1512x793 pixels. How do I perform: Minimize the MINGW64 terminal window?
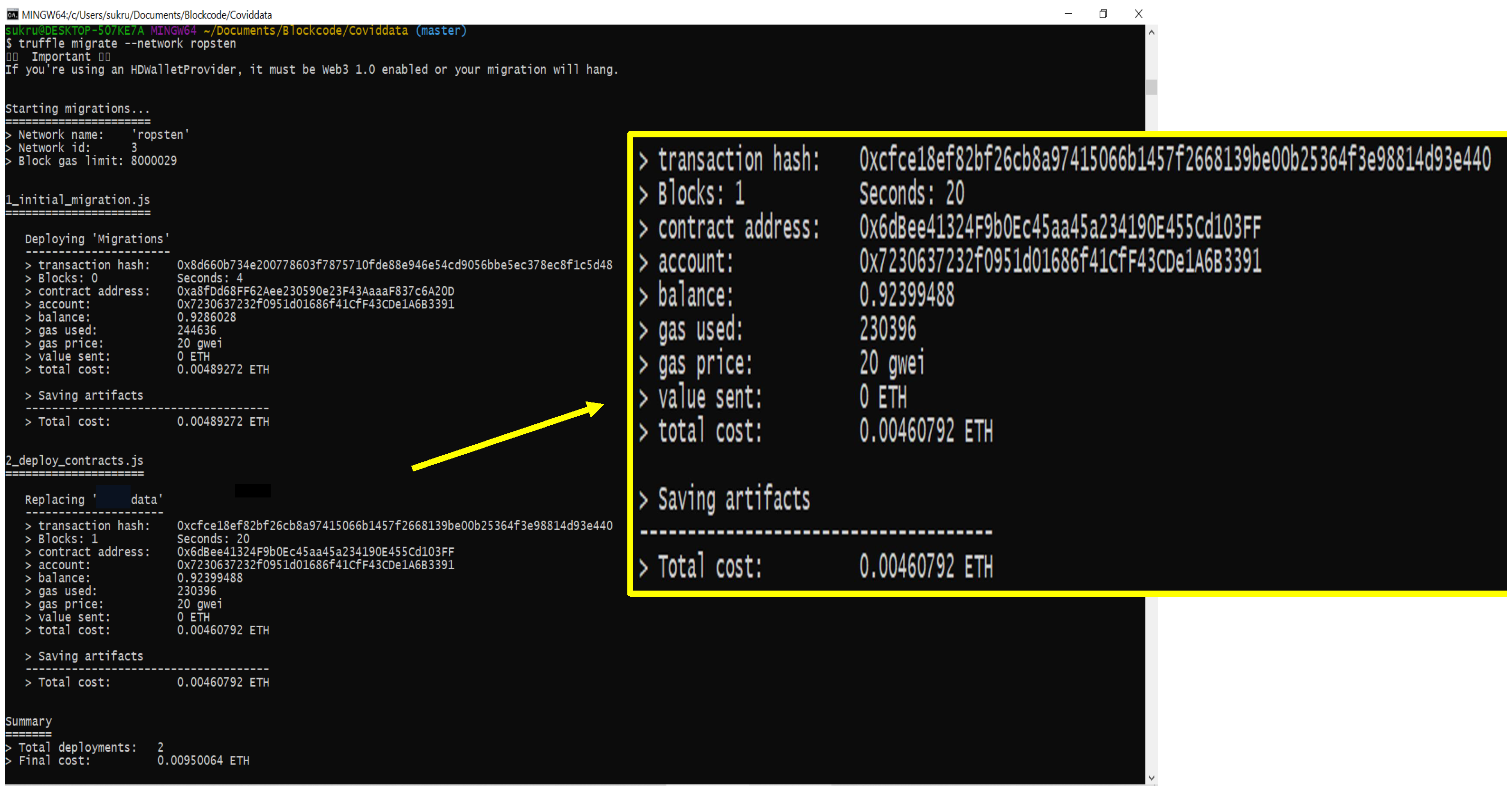[x=1068, y=13]
